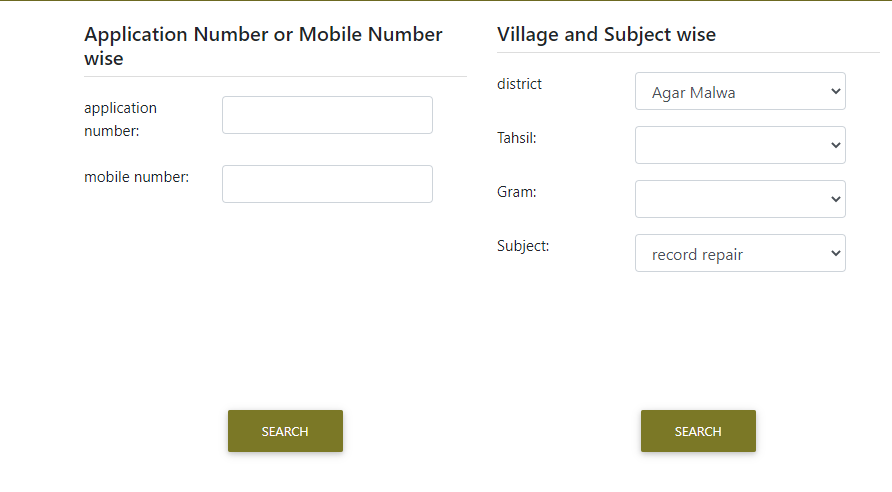Click the 'Village and Subject wise' heading

[x=606, y=34]
